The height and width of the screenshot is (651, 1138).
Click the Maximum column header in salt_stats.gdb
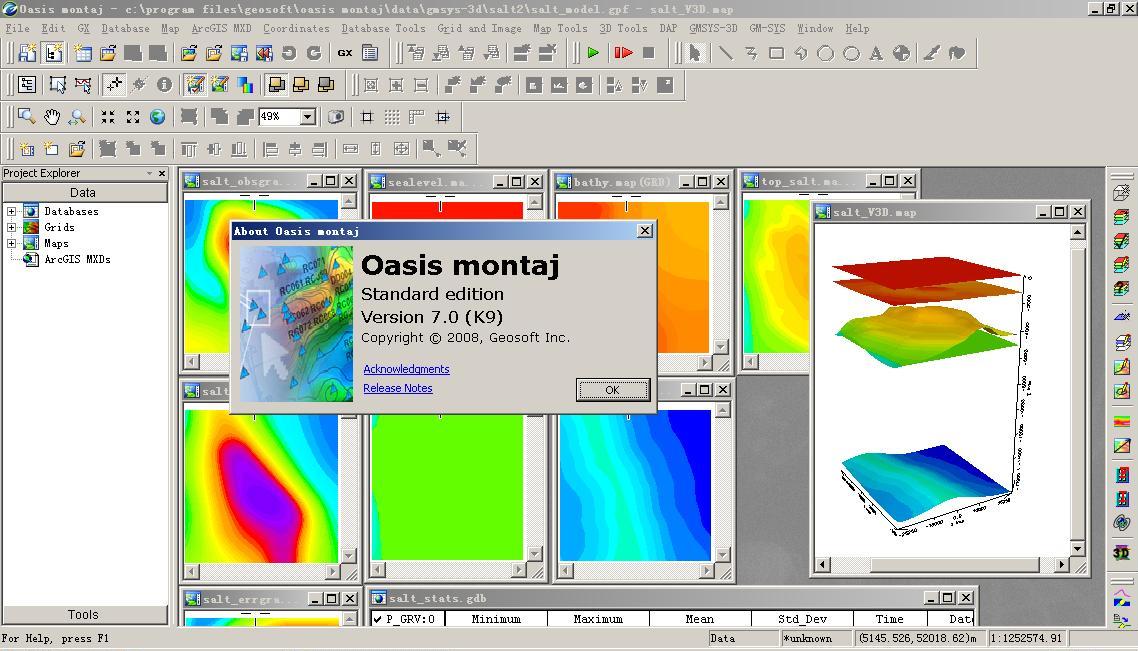(x=598, y=619)
